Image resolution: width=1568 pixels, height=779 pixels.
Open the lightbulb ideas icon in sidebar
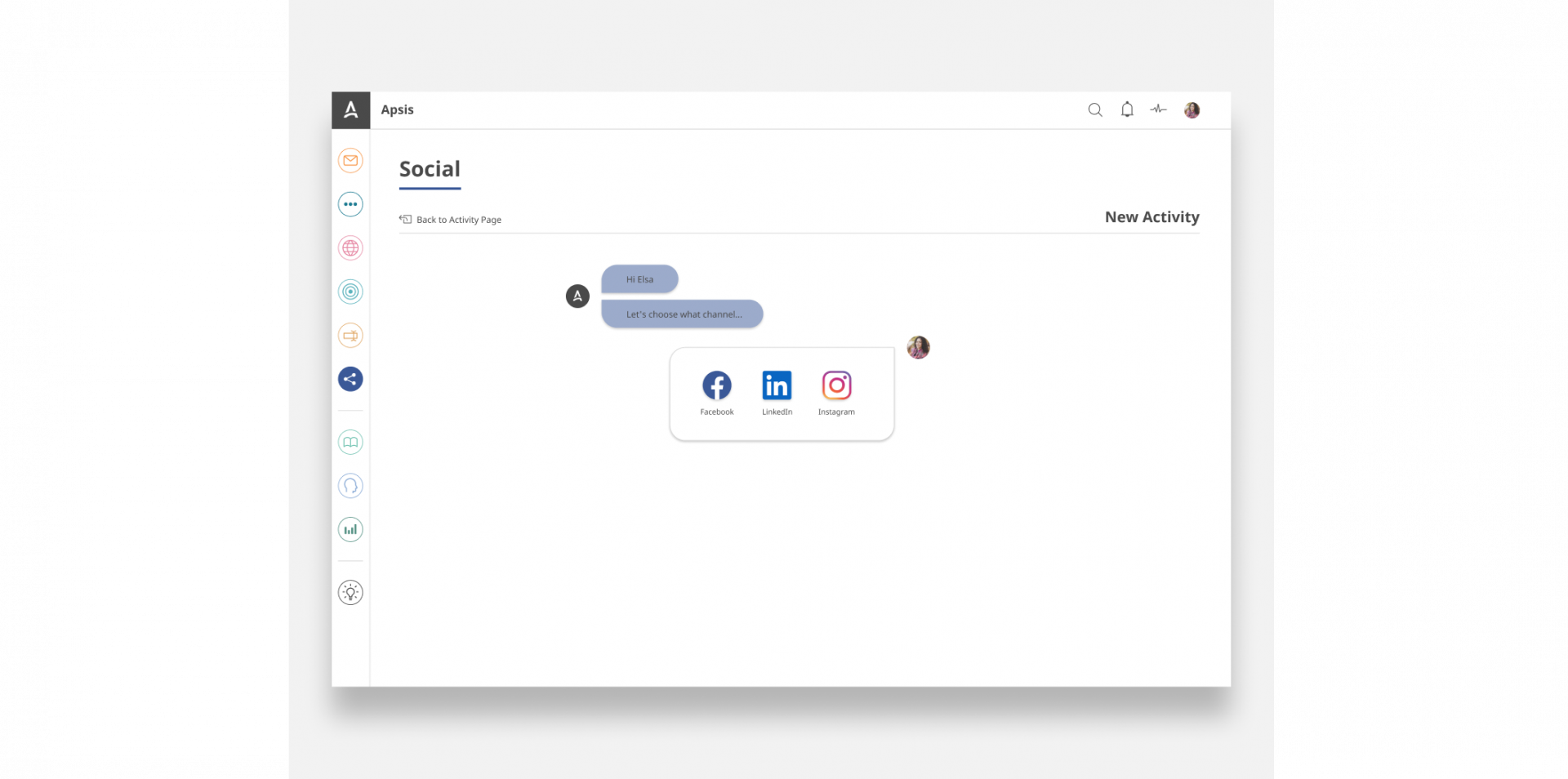pos(350,593)
